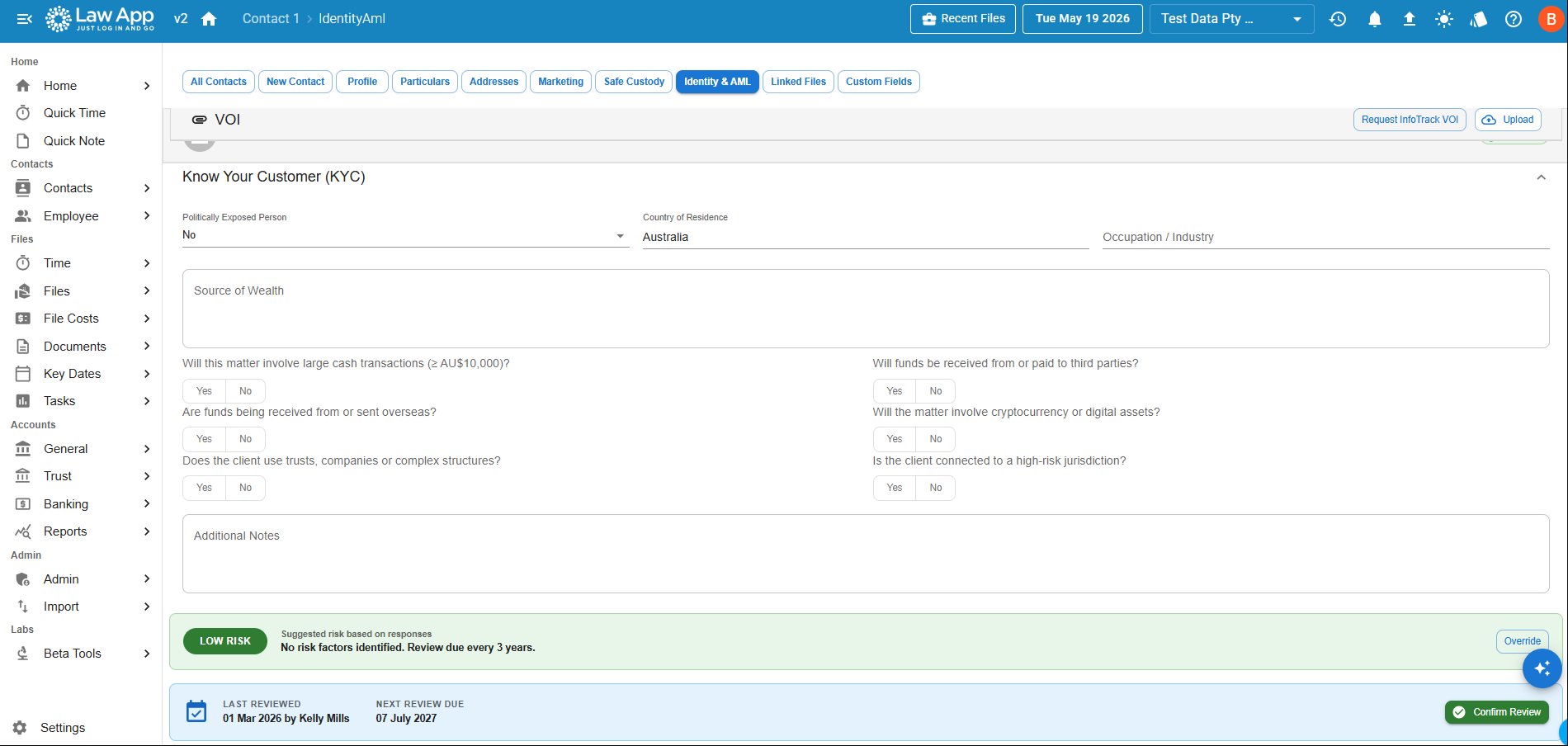The image size is (1568, 746).
Task: Open Recent Files button
Action: coord(963,18)
